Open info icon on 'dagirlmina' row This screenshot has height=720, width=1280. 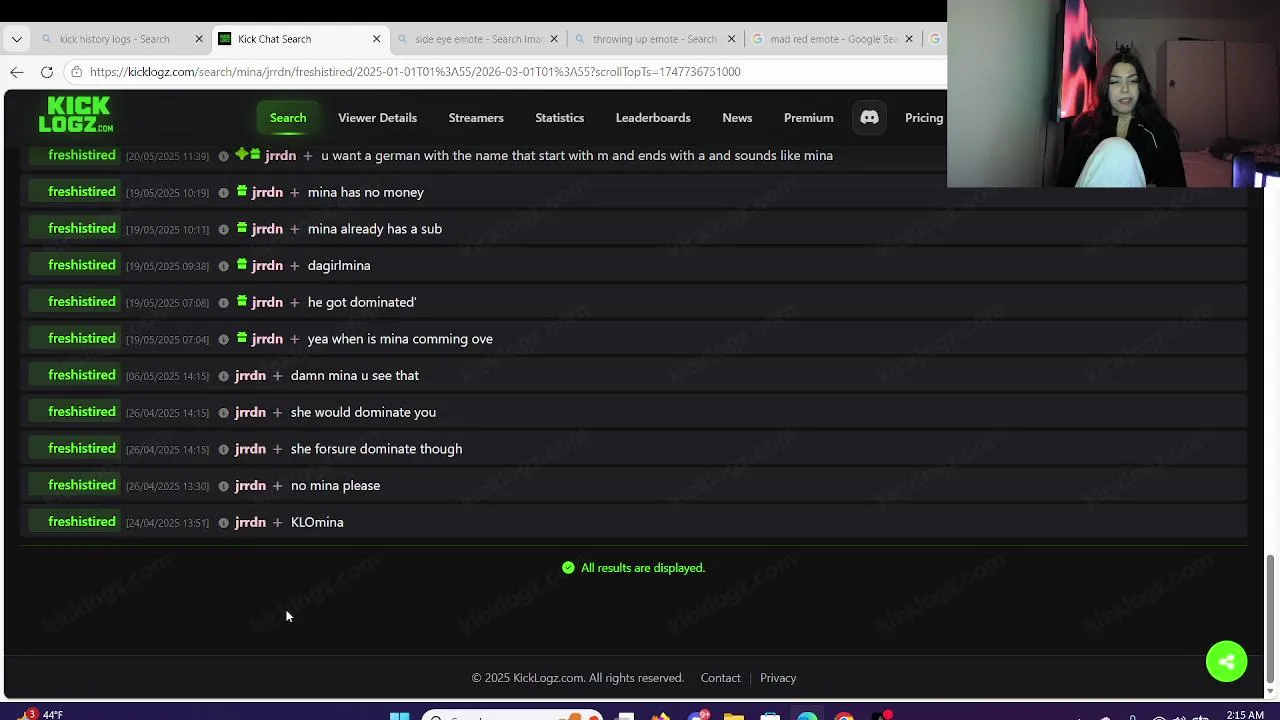(224, 266)
